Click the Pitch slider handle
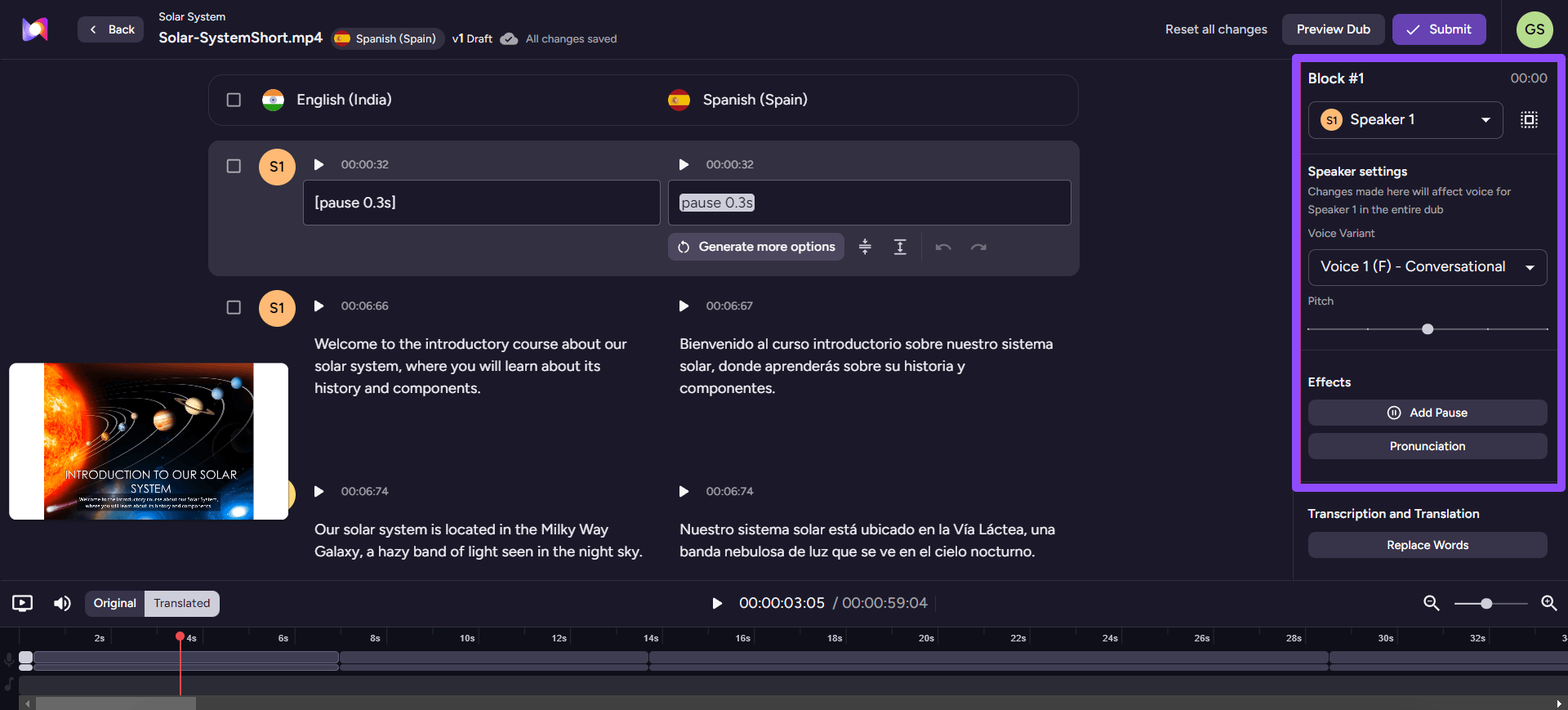Viewport: 1568px width, 710px height. click(x=1427, y=329)
